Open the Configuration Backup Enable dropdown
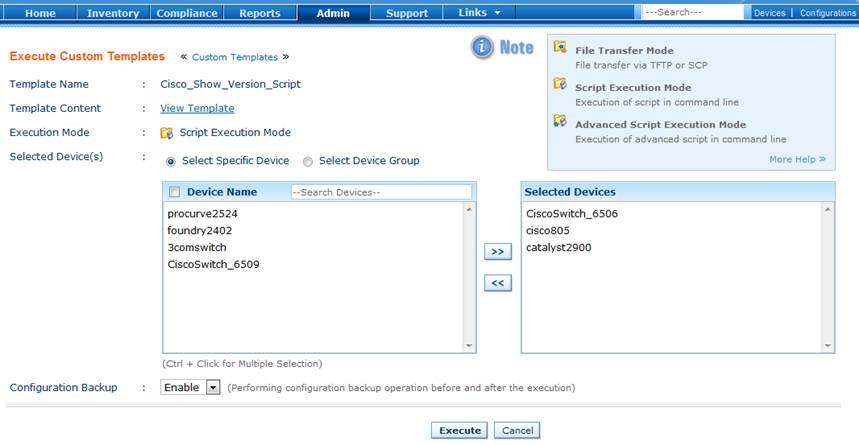 click(x=190, y=387)
